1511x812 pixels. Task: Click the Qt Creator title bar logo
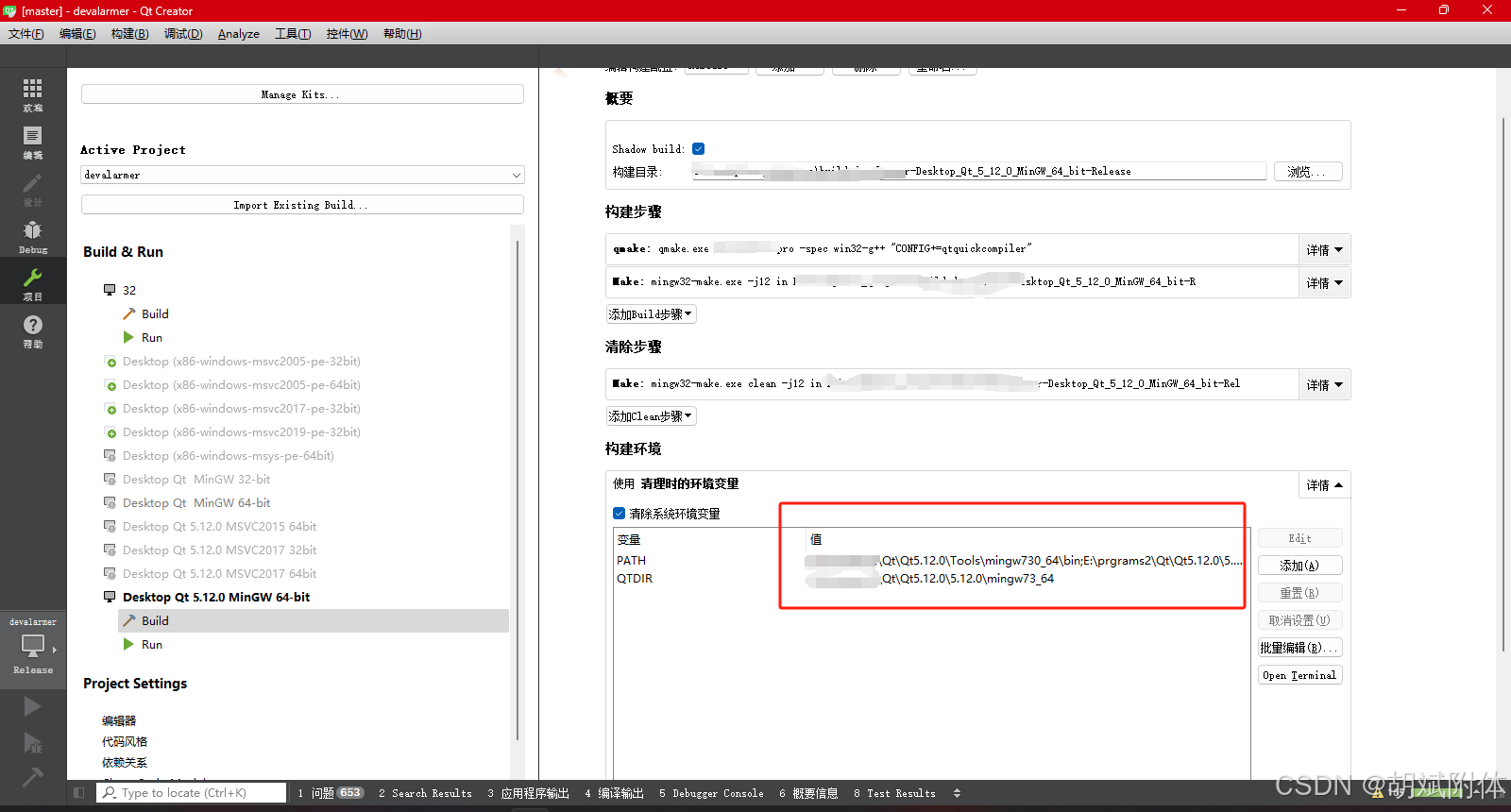tap(10, 10)
